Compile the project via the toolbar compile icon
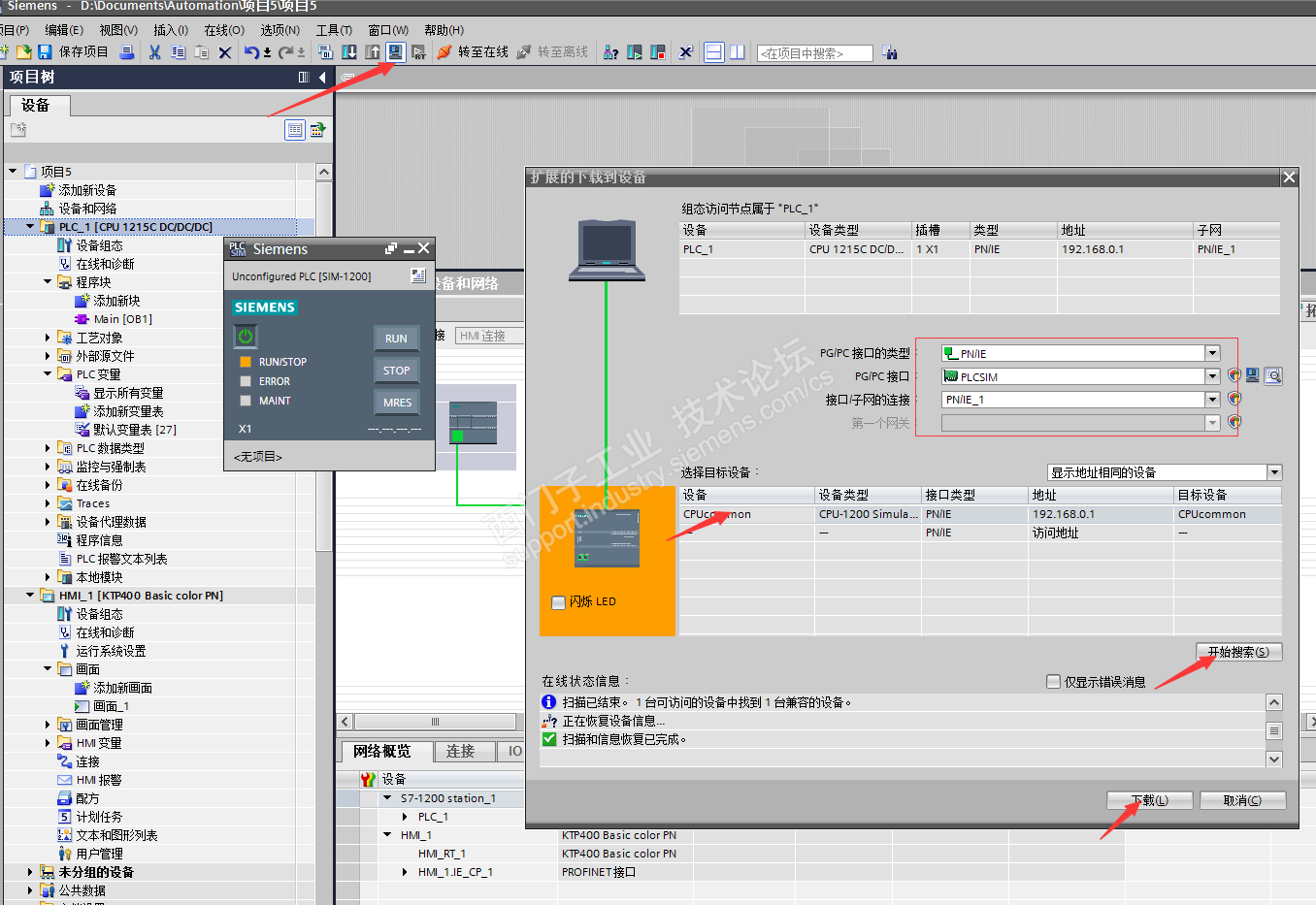 pyautogui.click(x=325, y=52)
